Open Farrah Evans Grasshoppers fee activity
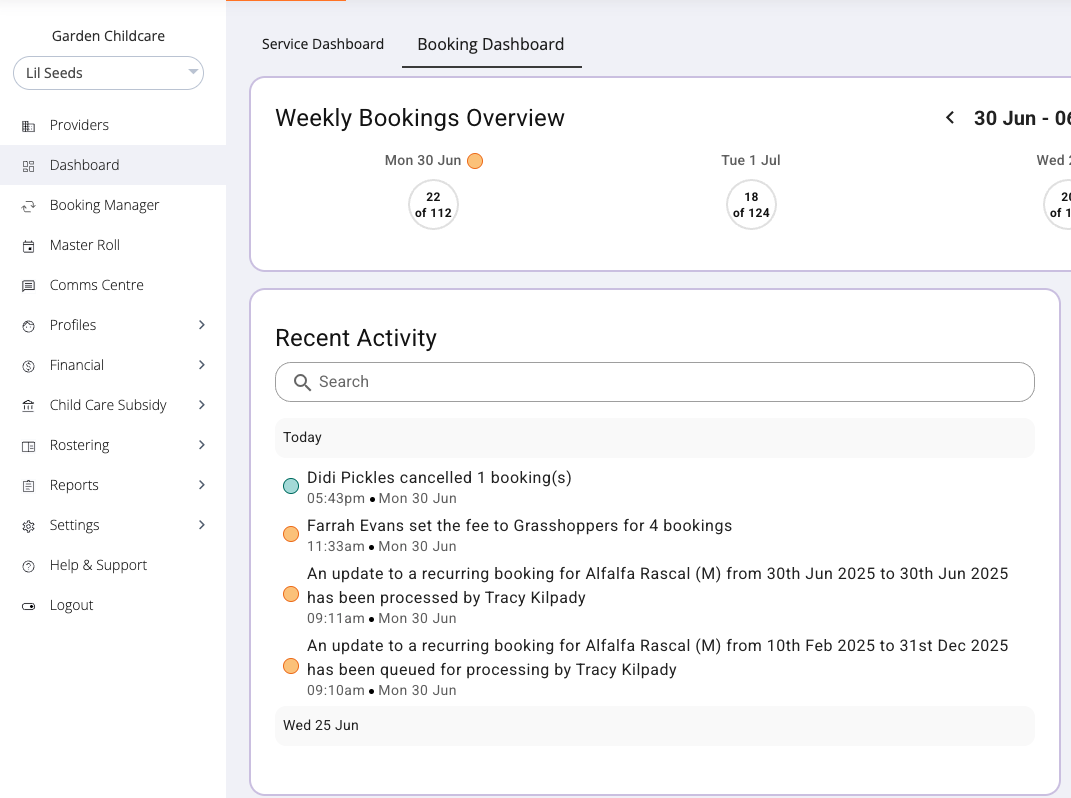This screenshot has height=798, width=1071. click(519, 525)
